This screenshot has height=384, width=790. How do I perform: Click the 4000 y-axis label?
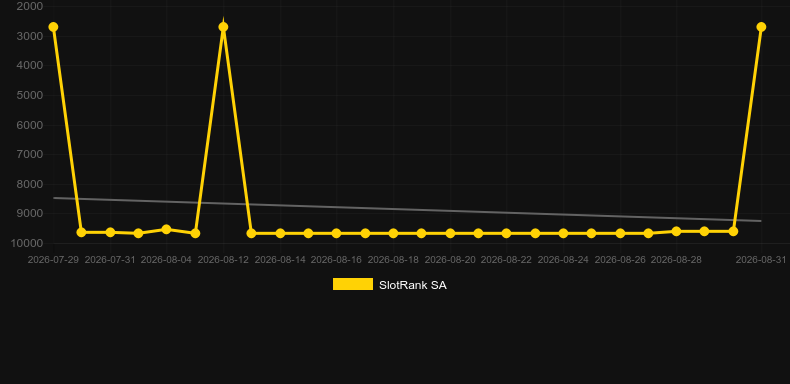pos(30,66)
